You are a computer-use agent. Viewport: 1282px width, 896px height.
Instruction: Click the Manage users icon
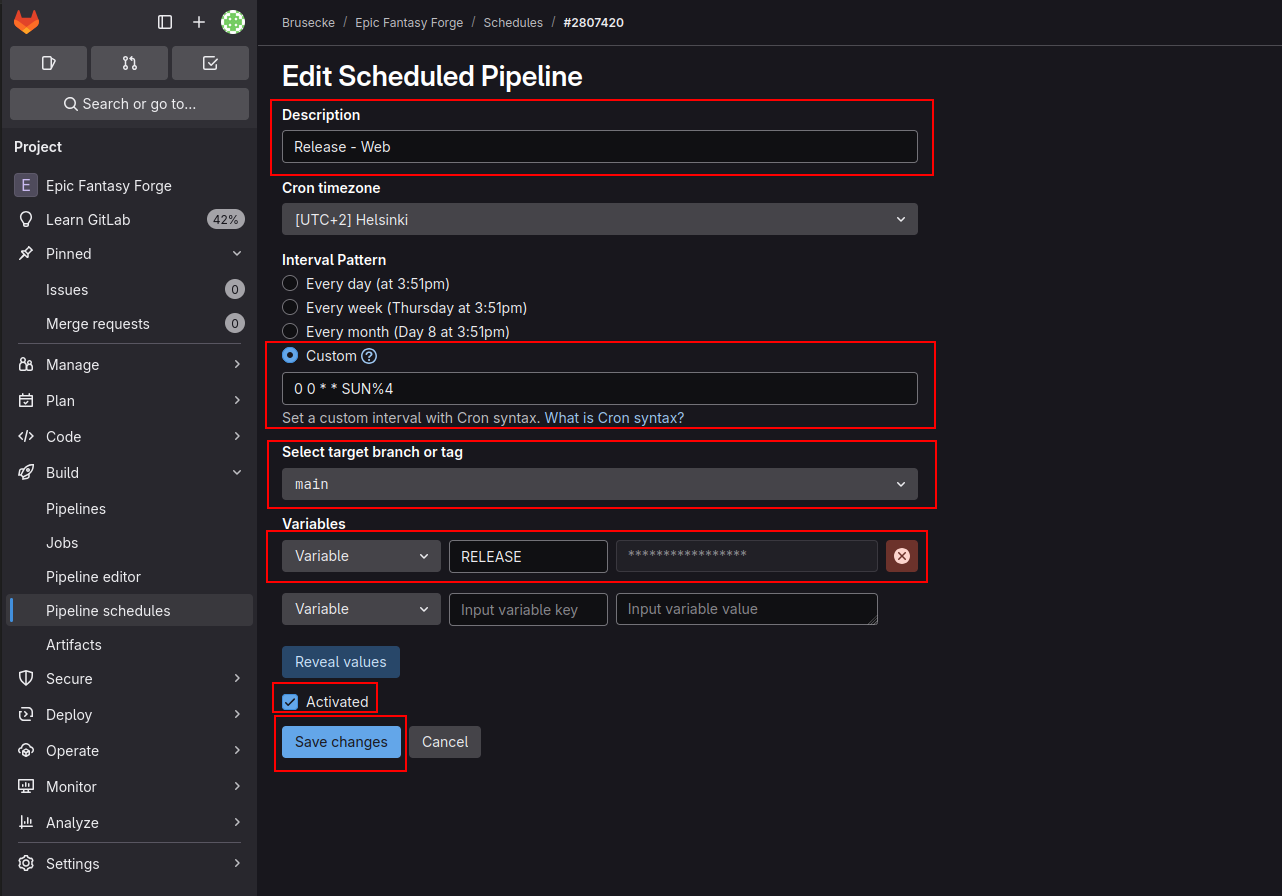26,365
